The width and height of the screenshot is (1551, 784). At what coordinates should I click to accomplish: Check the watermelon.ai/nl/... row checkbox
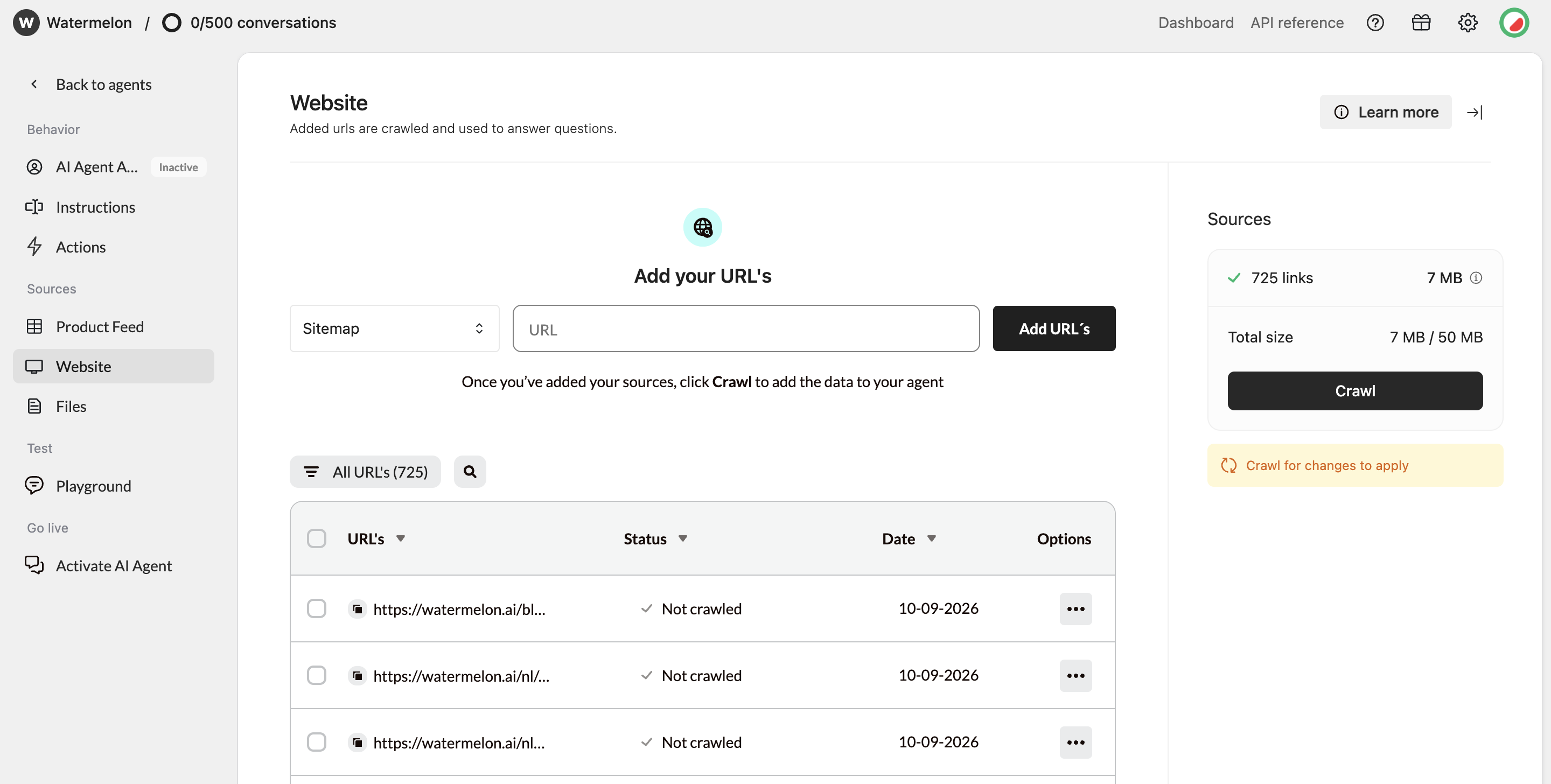pos(316,676)
